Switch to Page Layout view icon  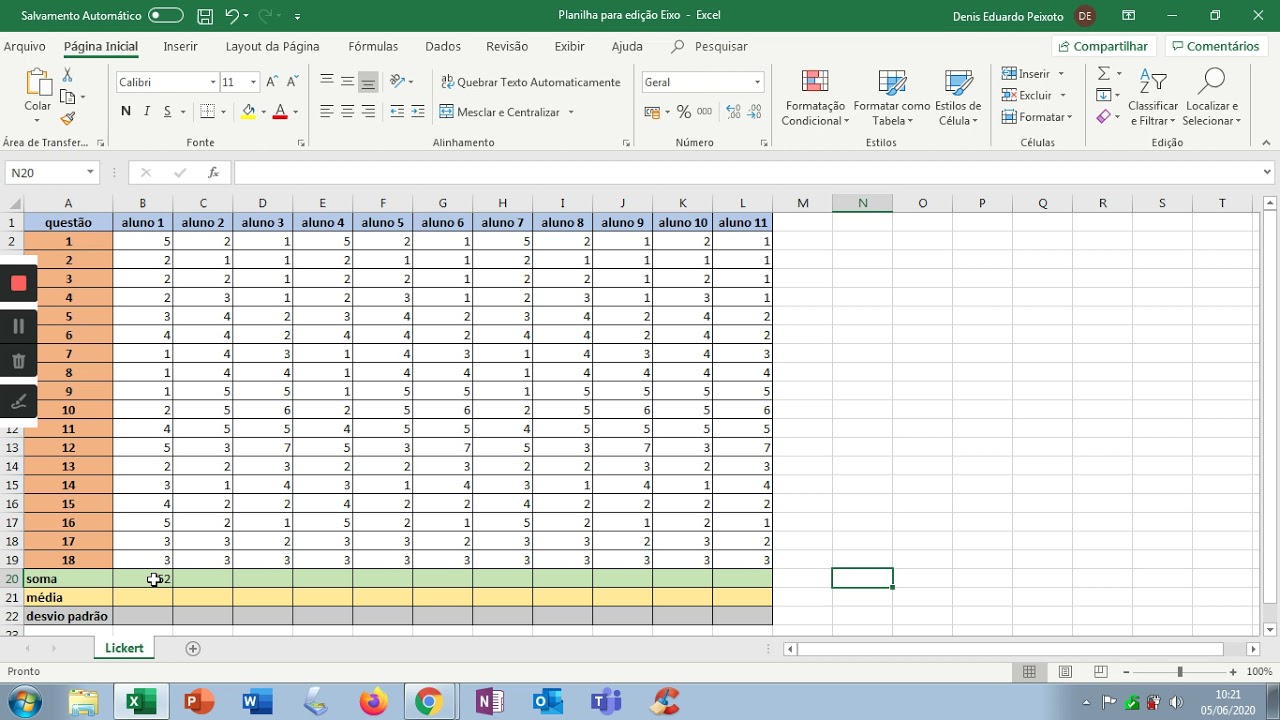(x=1065, y=672)
